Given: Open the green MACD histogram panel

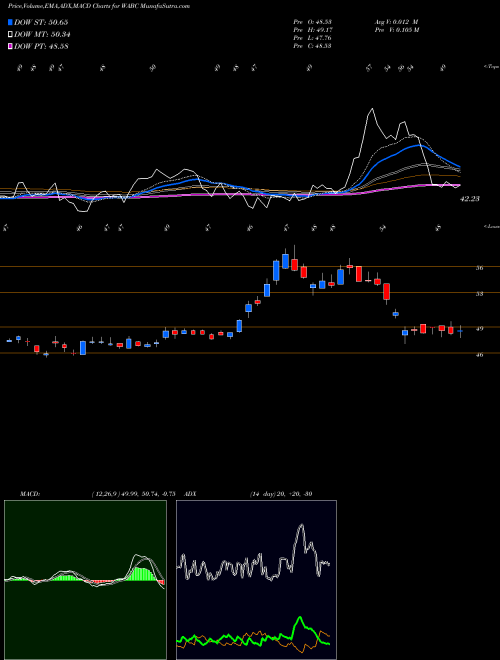Looking at the screenshot, I should pyautogui.click(x=85, y=580).
